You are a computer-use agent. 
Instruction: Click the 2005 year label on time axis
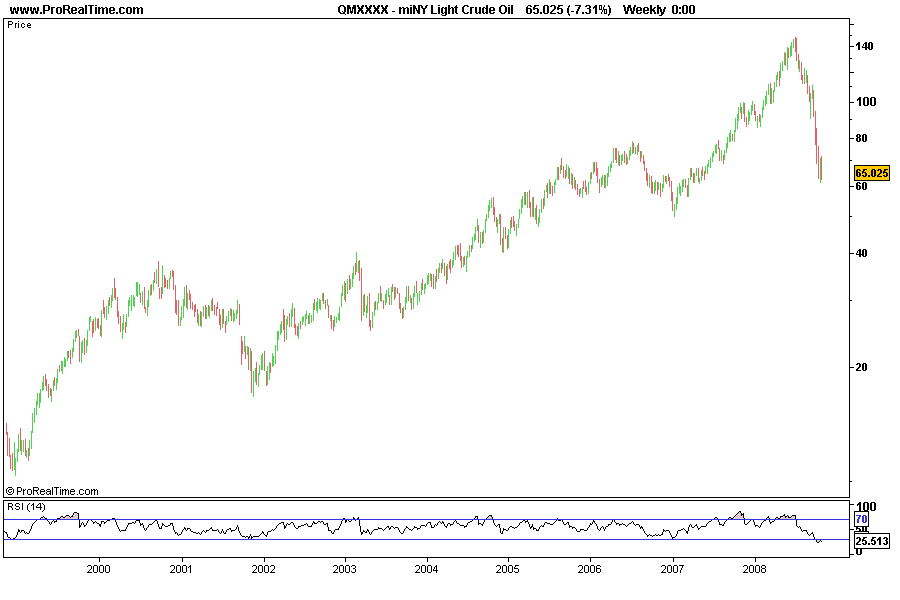click(x=507, y=569)
